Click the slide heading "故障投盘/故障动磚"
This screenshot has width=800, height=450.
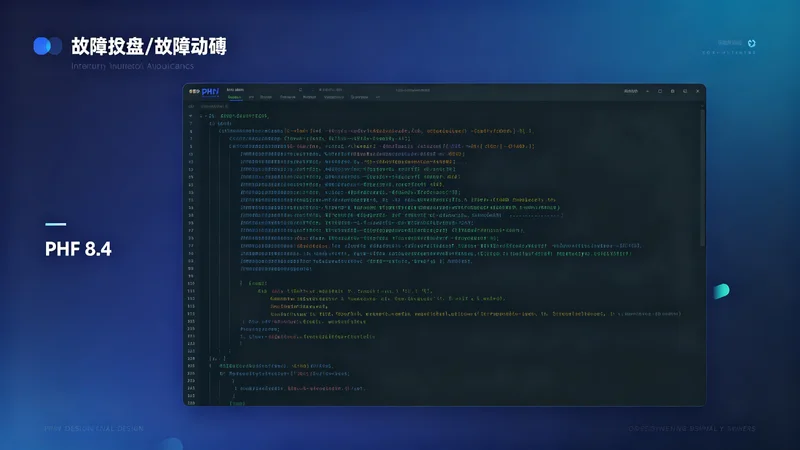pos(148,46)
